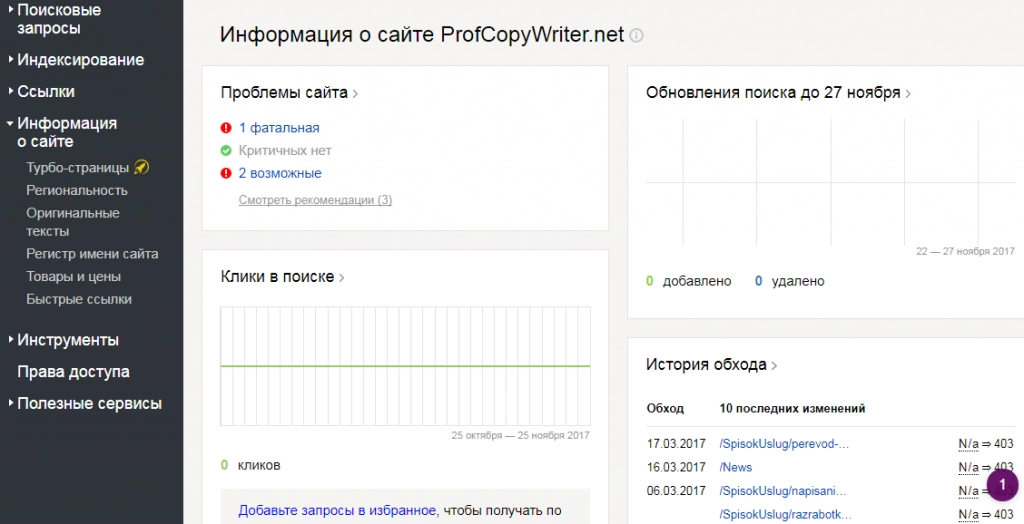Click the 06.03.2017 crawl date
The image size is (1024, 524).
pyautogui.click(x=676, y=491)
